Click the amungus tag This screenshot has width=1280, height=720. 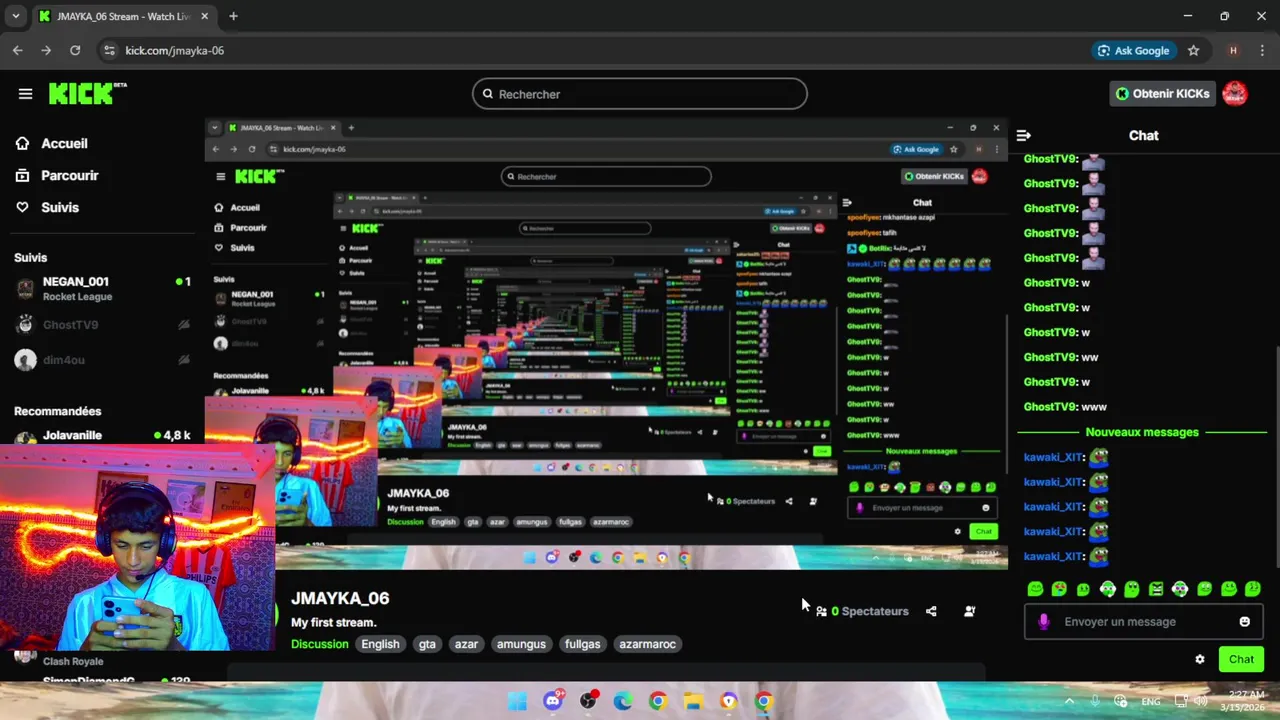click(x=521, y=644)
